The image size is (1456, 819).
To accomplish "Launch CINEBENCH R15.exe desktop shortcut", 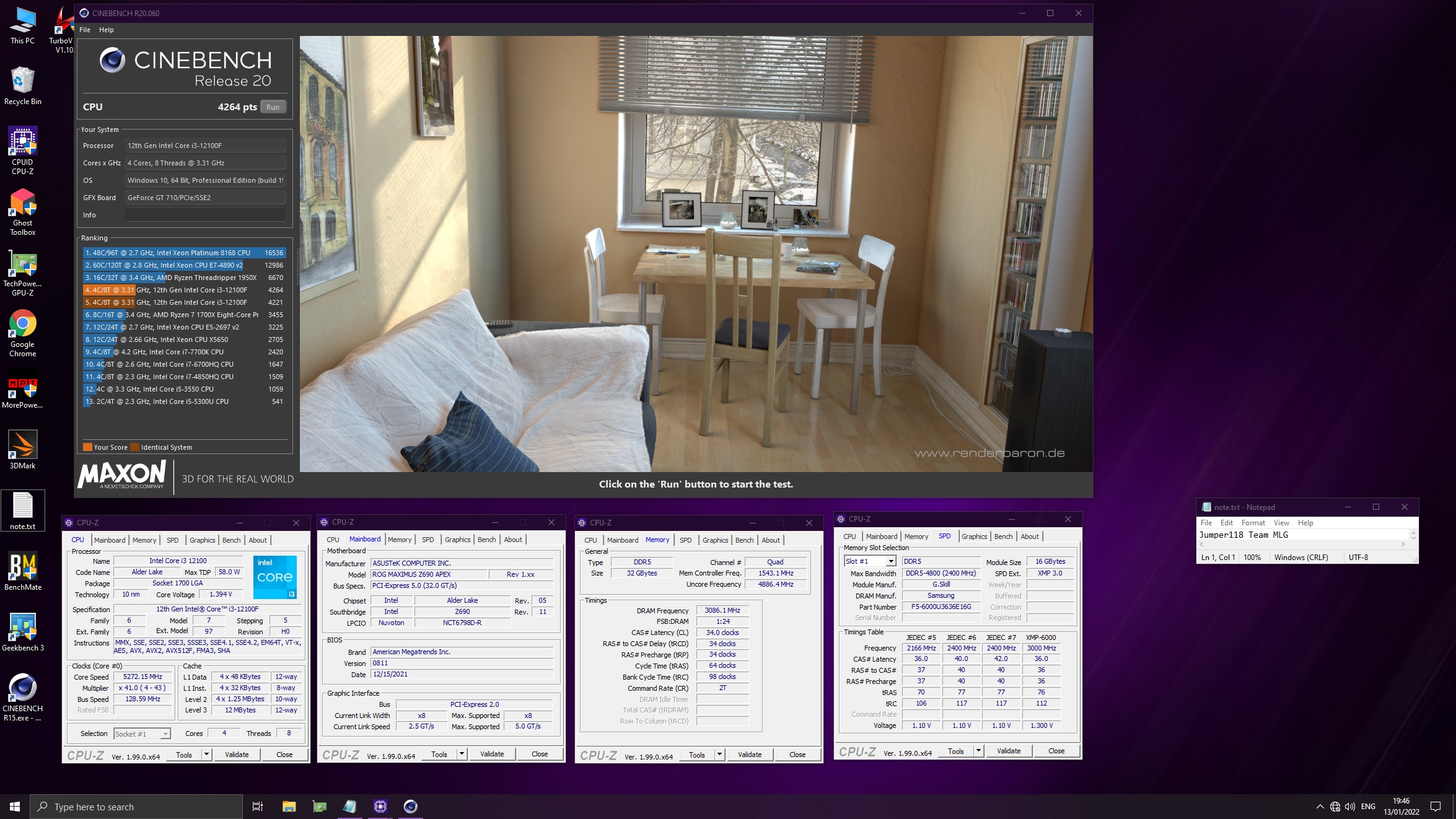I will click(22, 697).
